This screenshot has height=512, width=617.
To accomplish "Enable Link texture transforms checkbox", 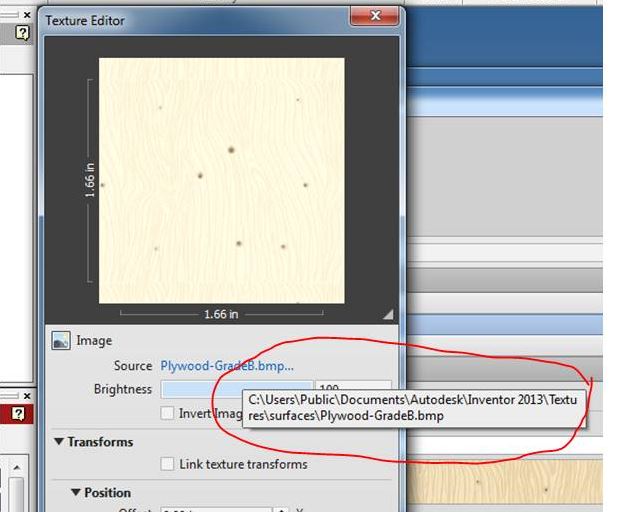I will (167, 464).
